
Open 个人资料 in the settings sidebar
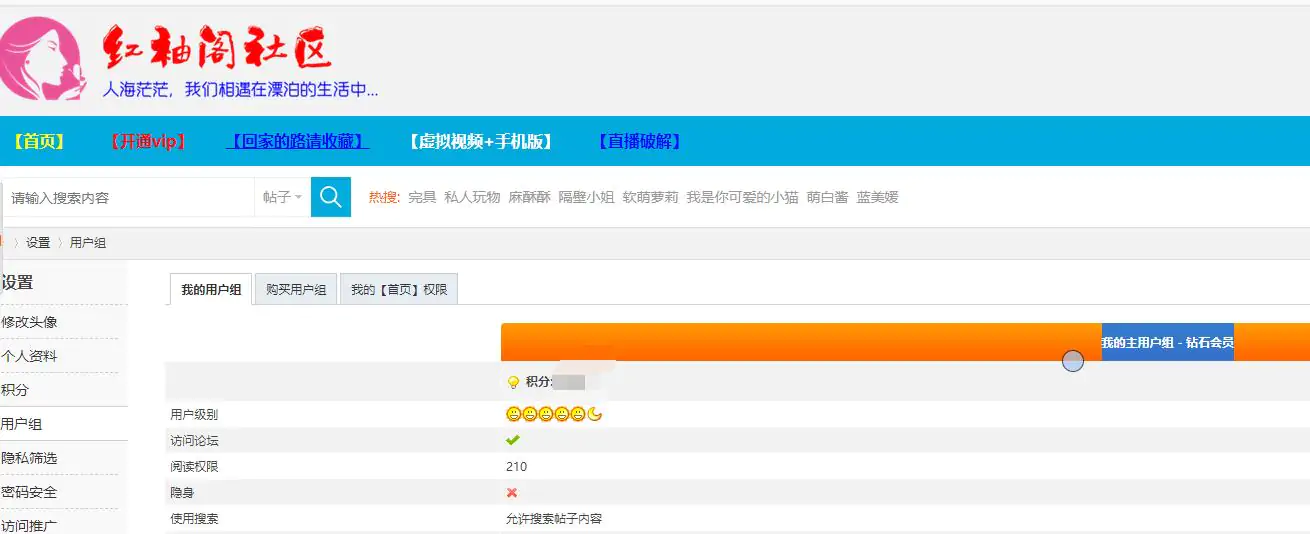(x=29, y=356)
